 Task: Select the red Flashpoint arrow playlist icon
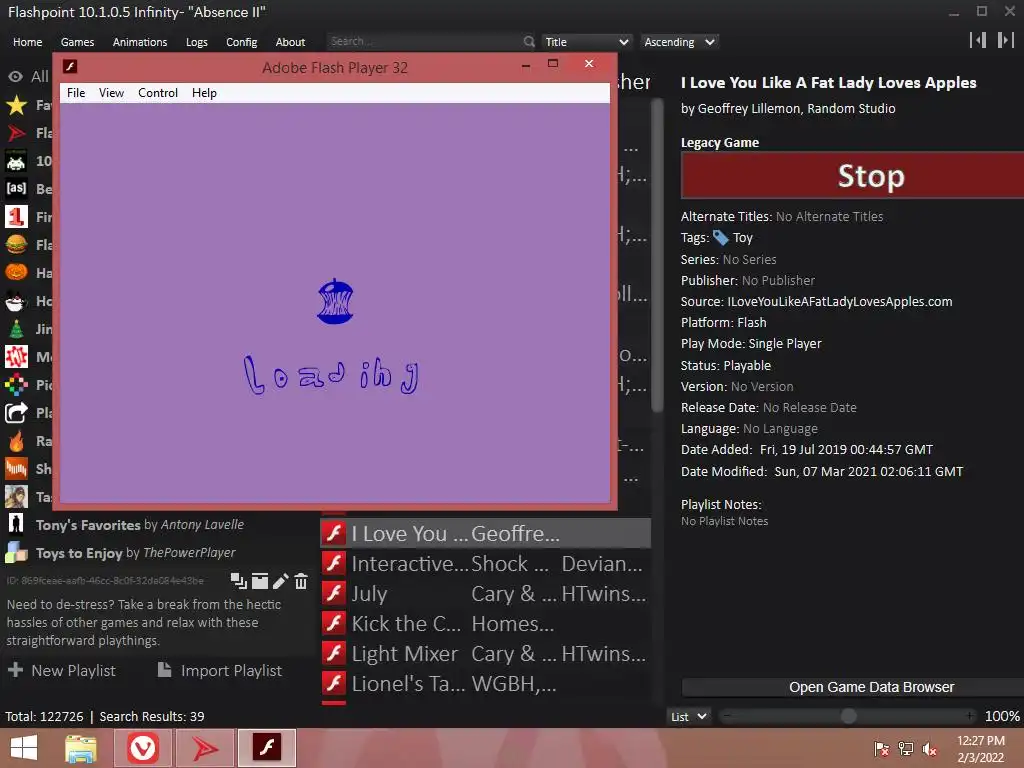tap(16, 133)
